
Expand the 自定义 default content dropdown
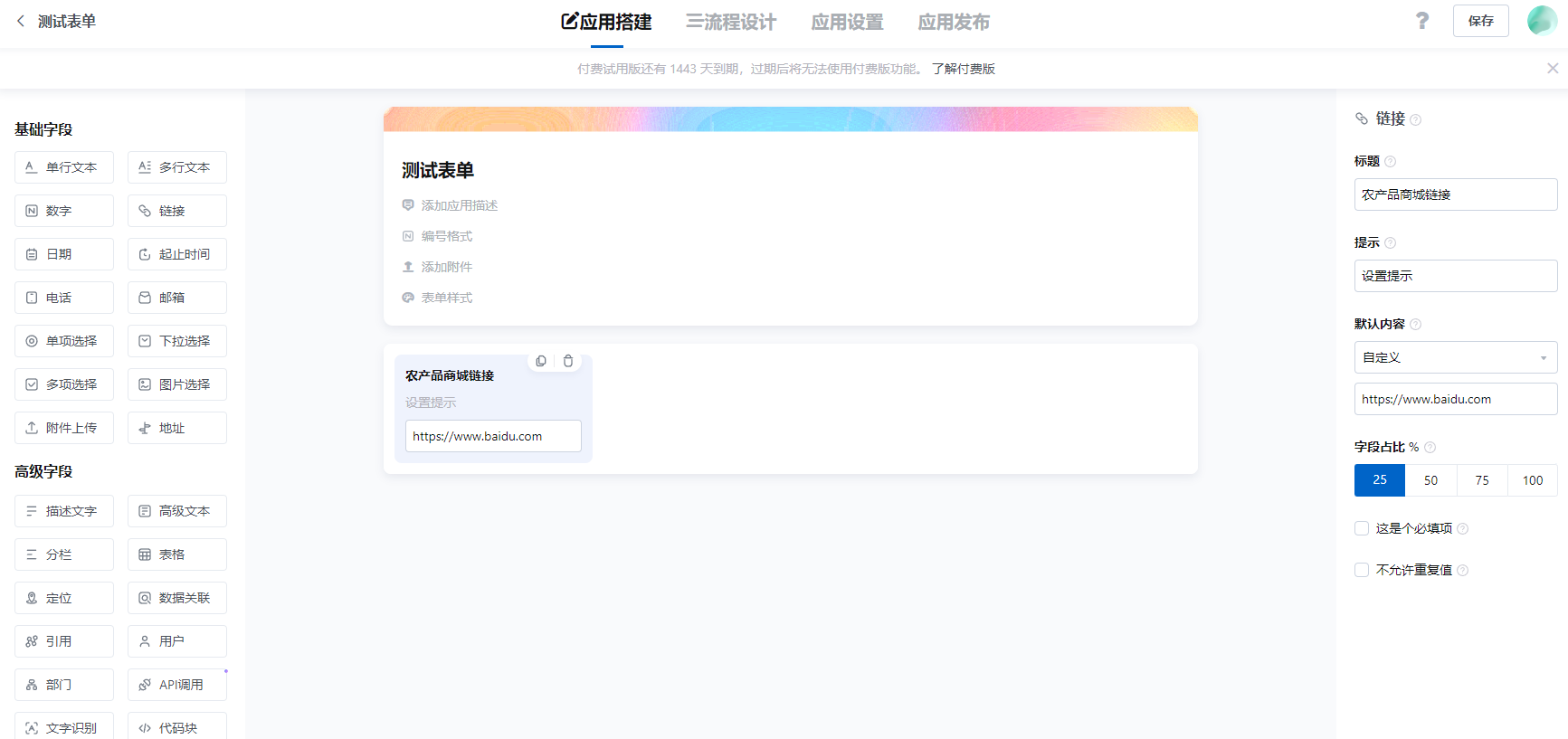(x=1455, y=357)
